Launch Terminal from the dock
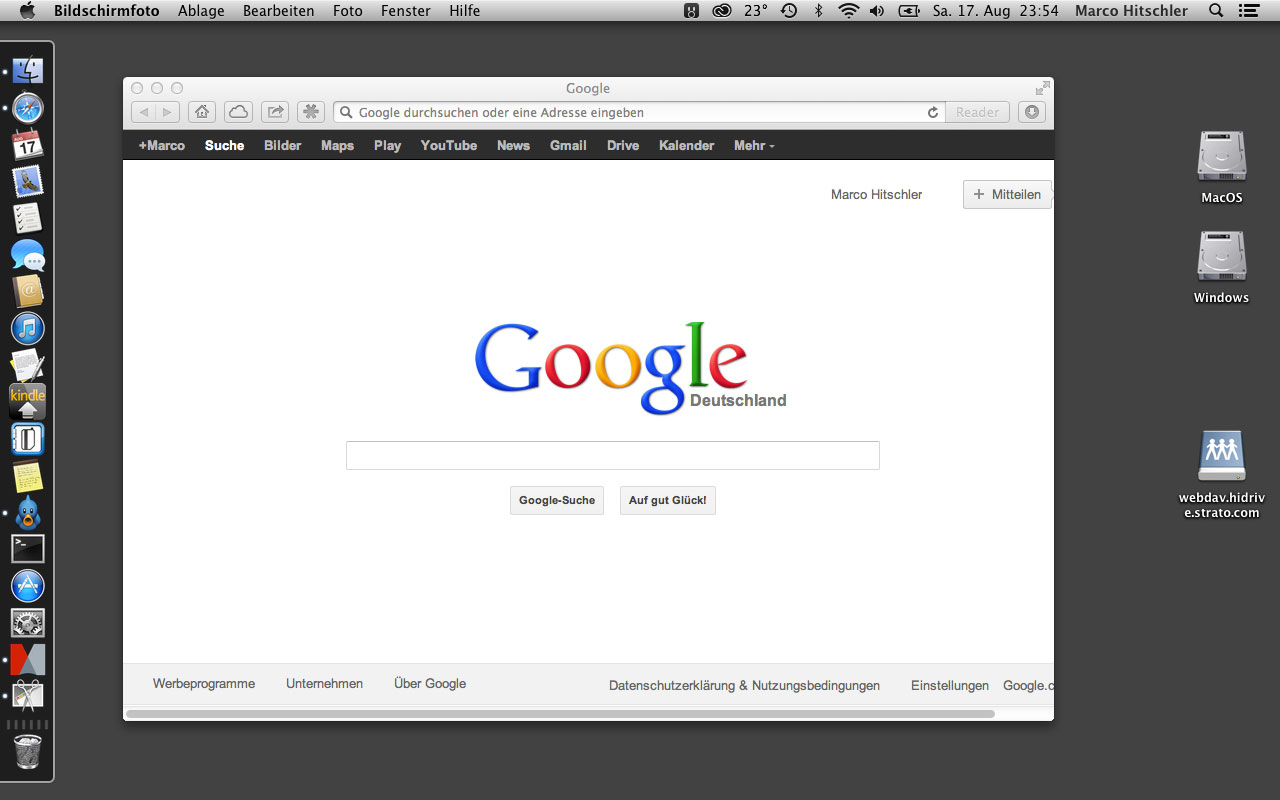This screenshot has width=1280, height=800. coord(28,549)
